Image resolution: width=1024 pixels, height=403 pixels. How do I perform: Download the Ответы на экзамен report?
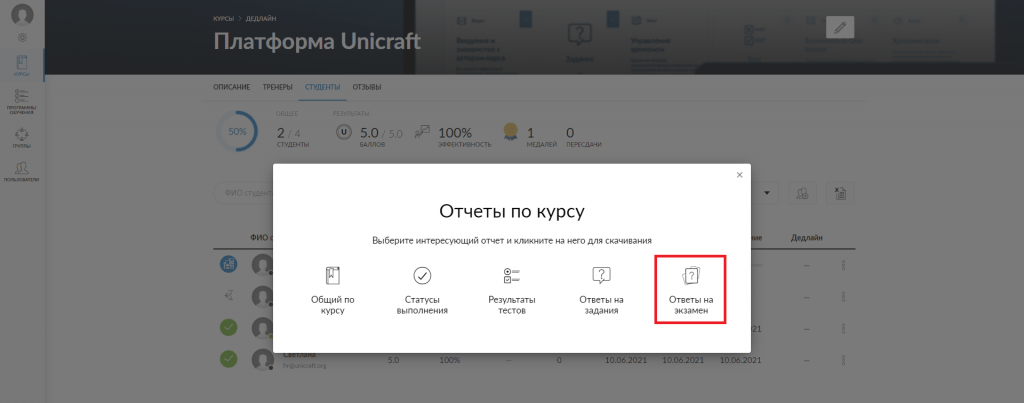(x=690, y=290)
